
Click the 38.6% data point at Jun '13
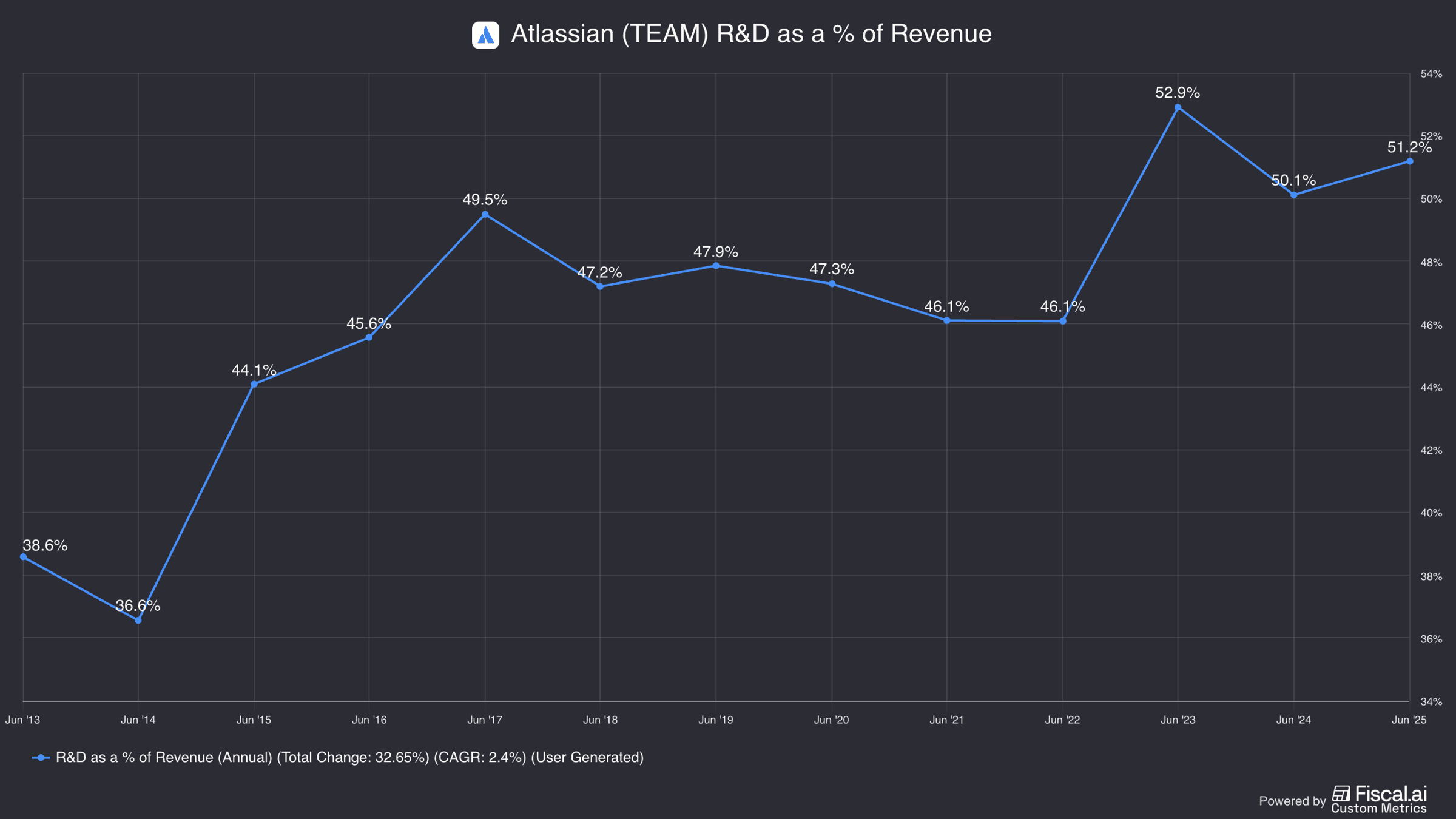point(23,557)
